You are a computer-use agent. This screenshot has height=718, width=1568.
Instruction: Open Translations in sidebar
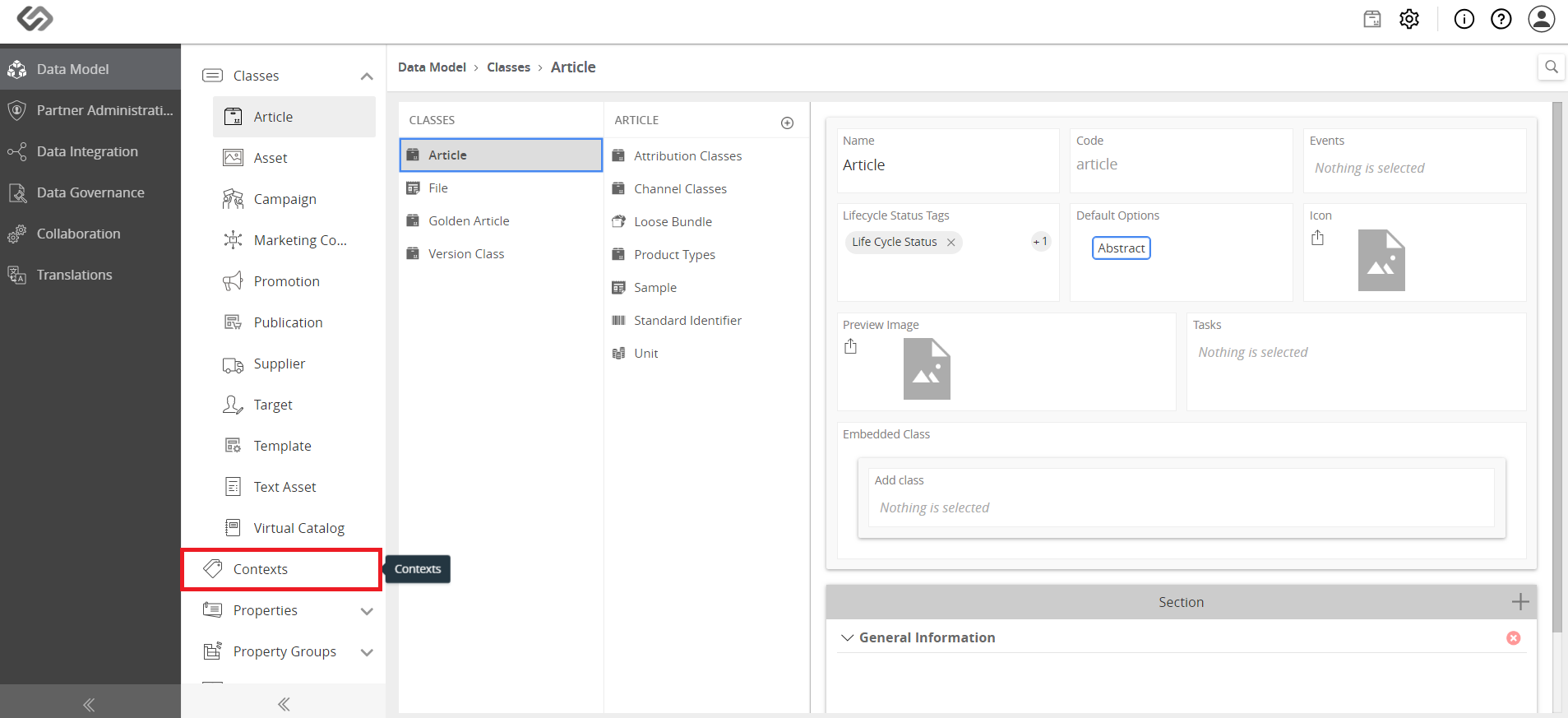click(x=90, y=275)
